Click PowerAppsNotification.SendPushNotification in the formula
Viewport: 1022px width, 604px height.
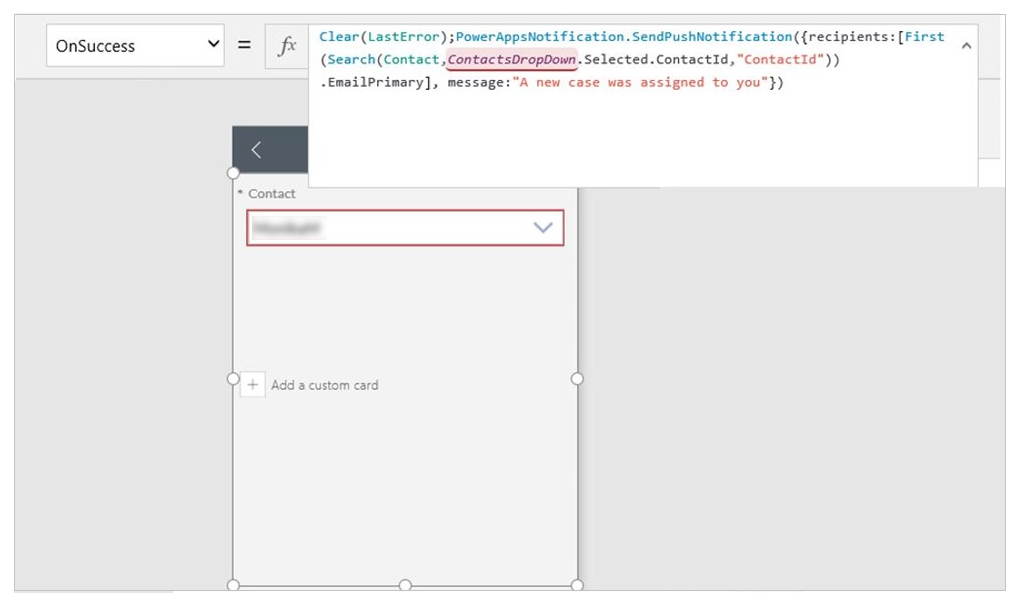click(624, 36)
